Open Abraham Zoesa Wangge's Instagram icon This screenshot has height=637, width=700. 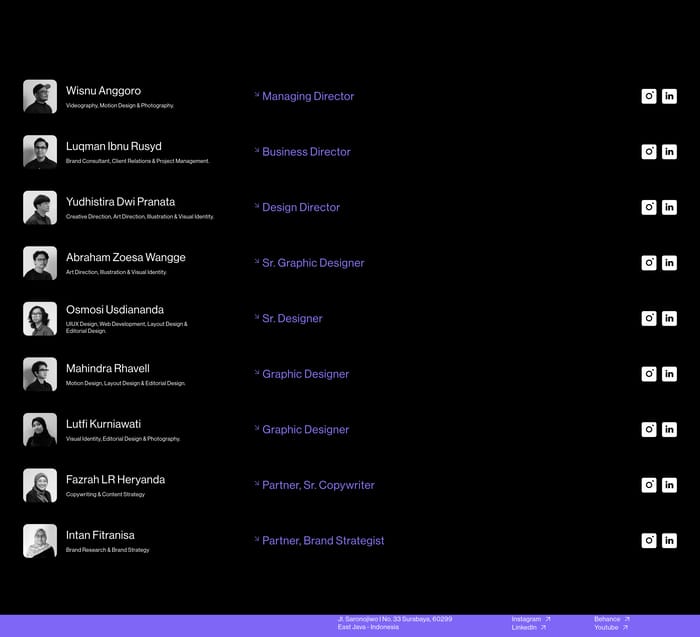pos(649,263)
